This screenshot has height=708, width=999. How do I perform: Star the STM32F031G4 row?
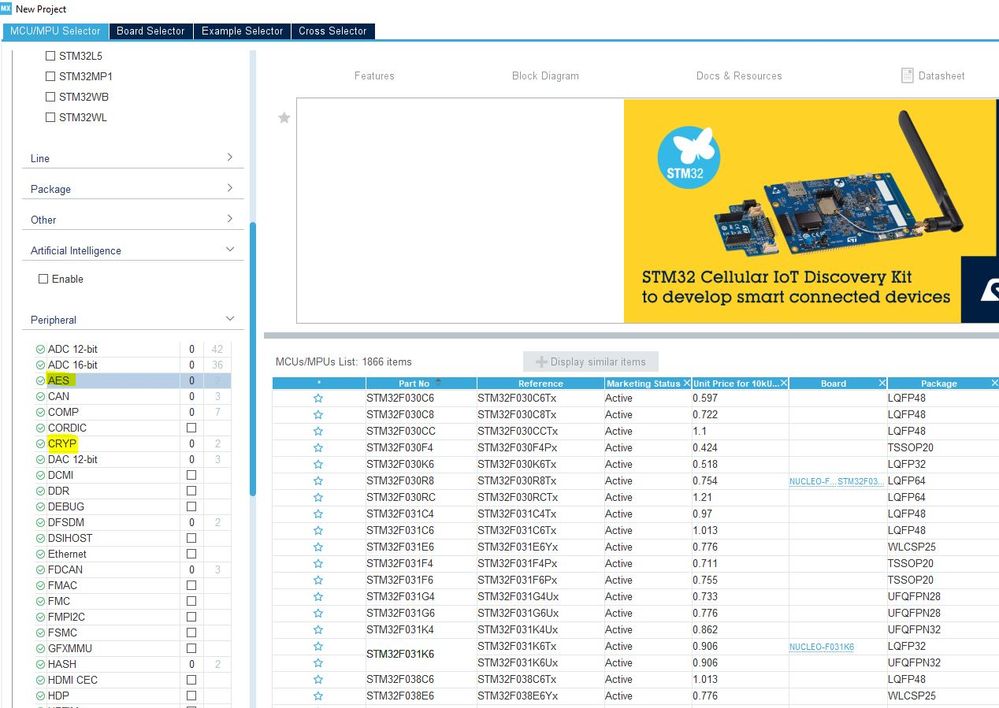pos(318,597)
